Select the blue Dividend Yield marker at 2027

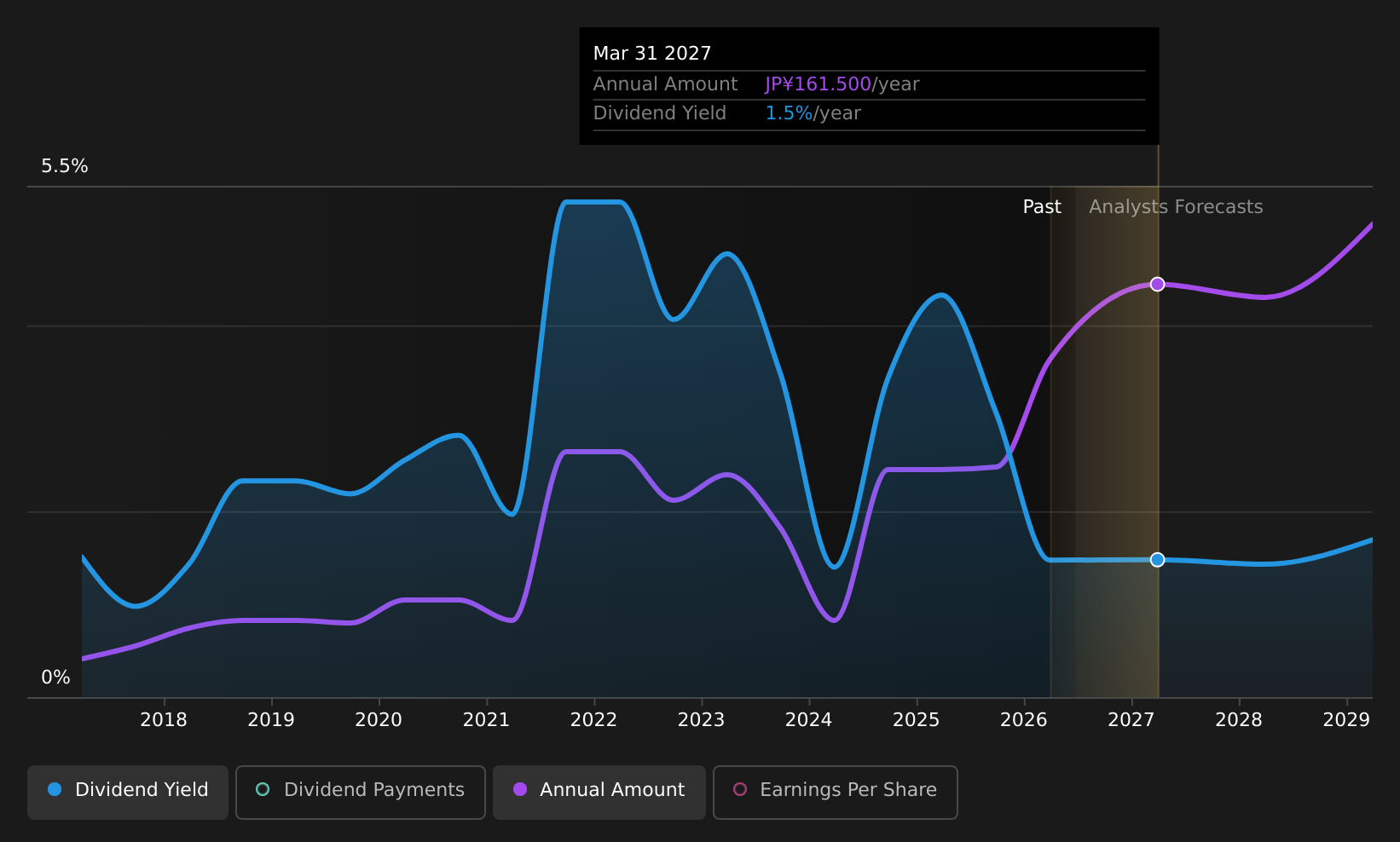pyautogui.click(x=1157, y=559)
